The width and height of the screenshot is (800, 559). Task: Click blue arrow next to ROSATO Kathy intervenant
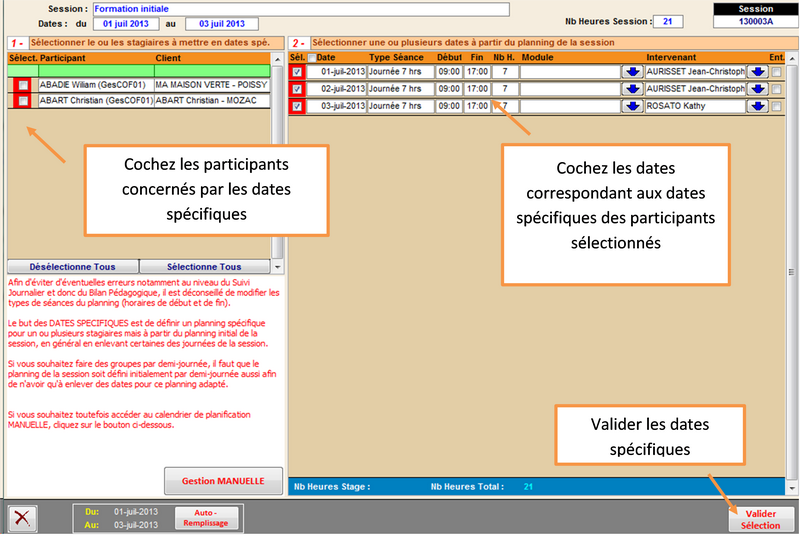click(x=757, y=106)
